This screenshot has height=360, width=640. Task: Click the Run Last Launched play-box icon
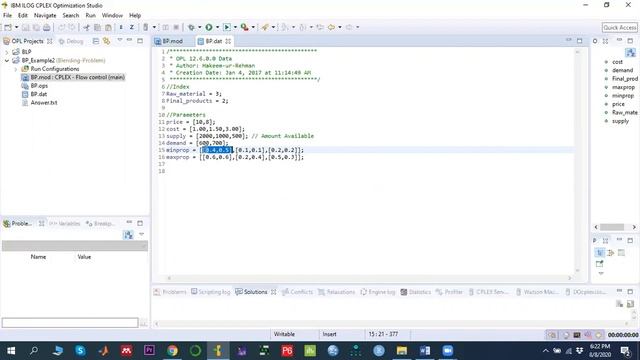point(227,27)
